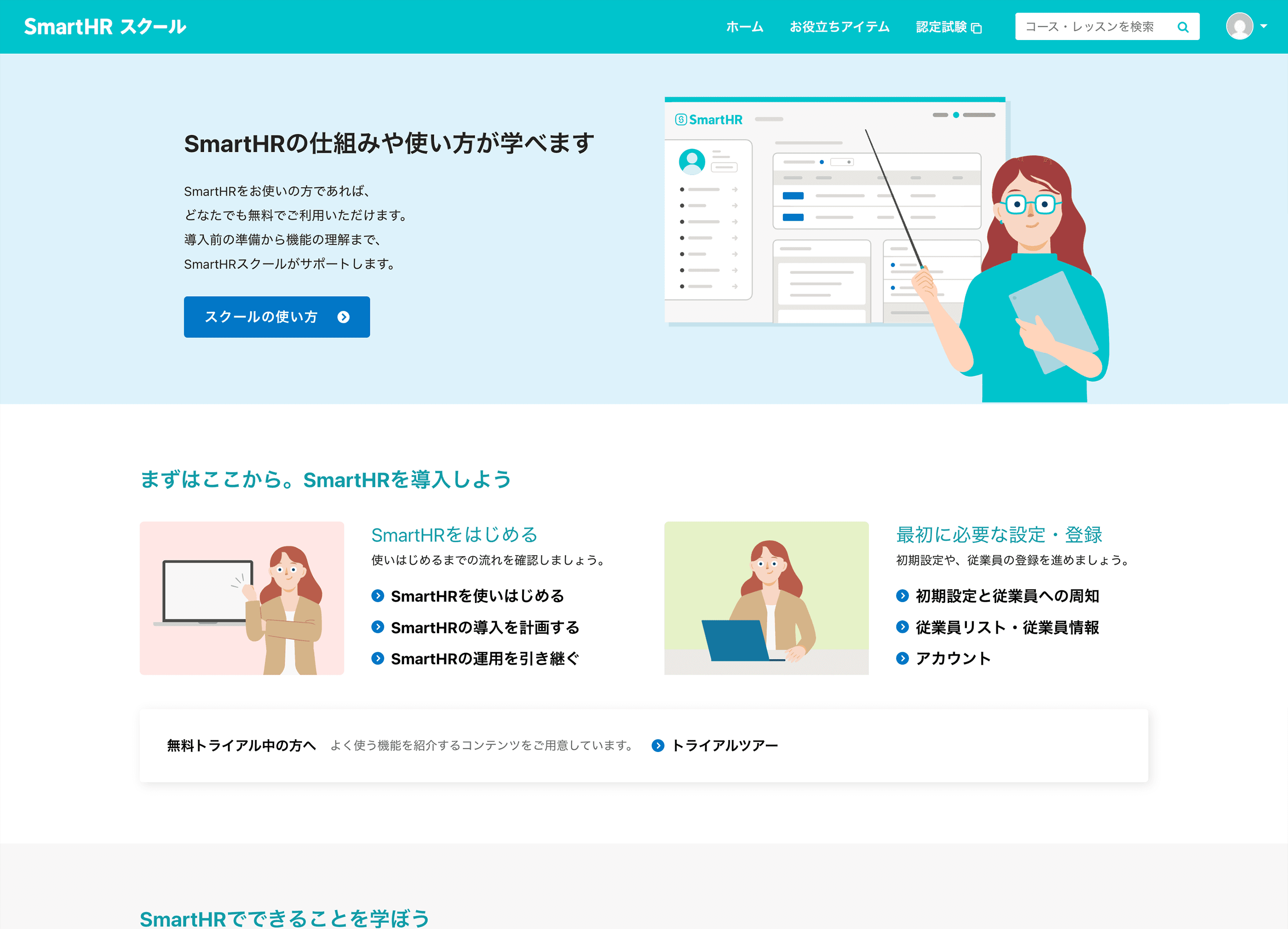Select ホーム in the navigation bar
The height and width of the screenshot is (929, 1288).
pos(745,26)
